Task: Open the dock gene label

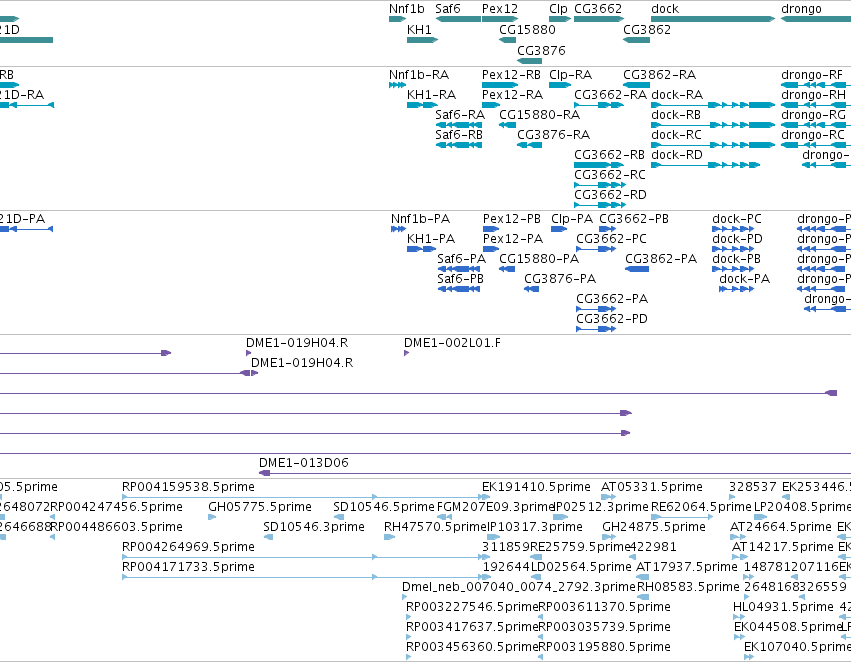Action: click(x=665, y=9)
